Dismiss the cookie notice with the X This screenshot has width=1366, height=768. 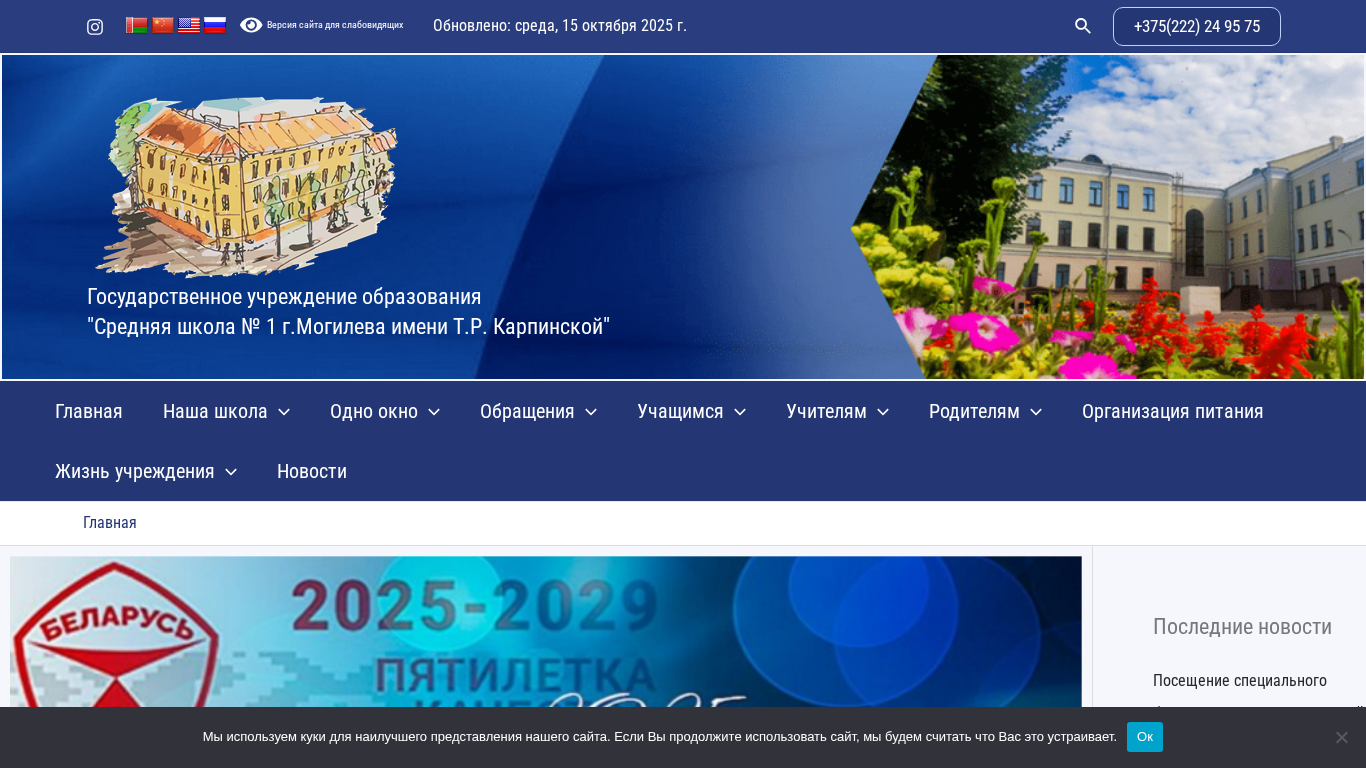point(1342,737)
